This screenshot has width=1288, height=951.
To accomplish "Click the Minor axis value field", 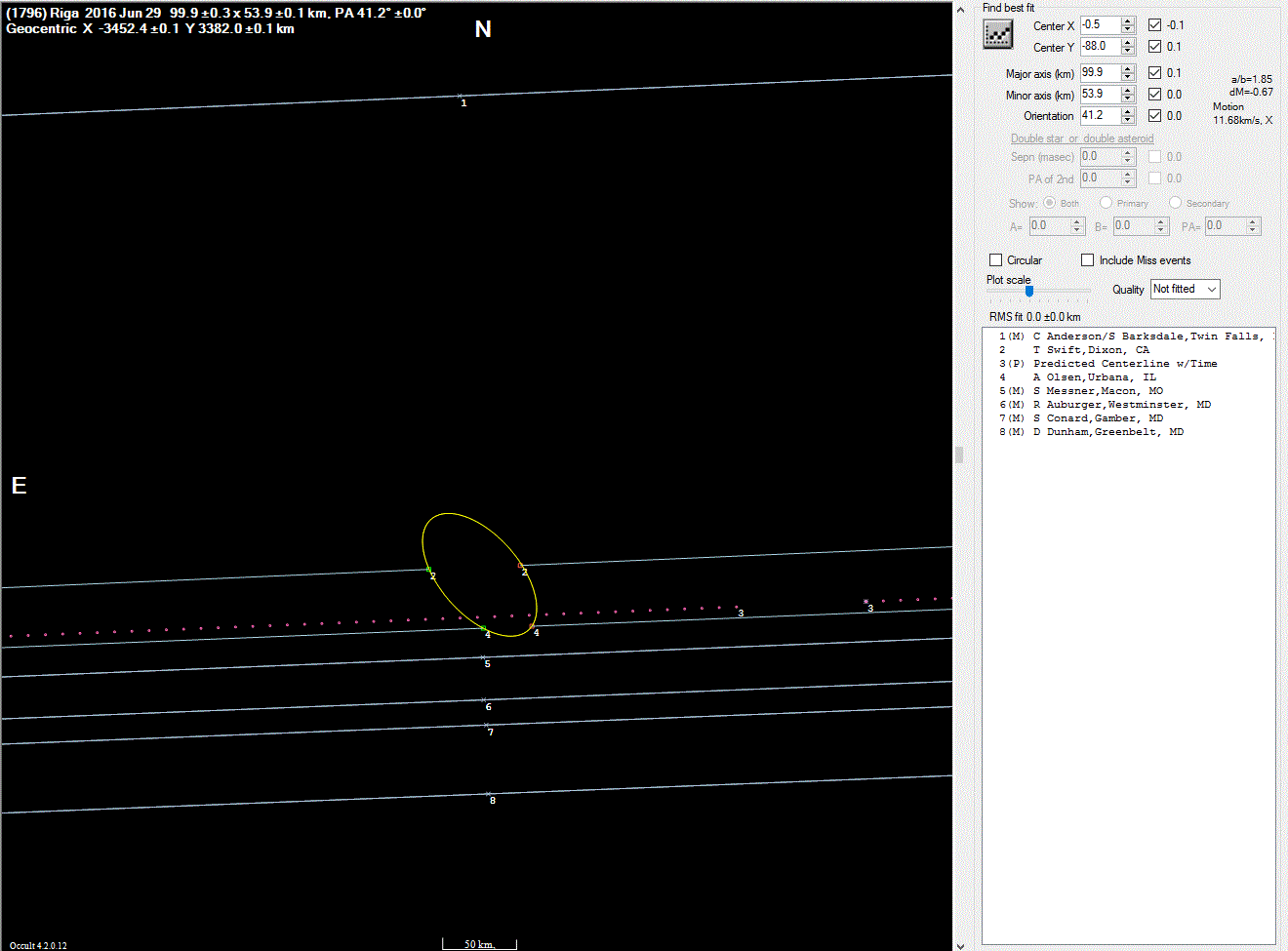I will (1100, 95).
